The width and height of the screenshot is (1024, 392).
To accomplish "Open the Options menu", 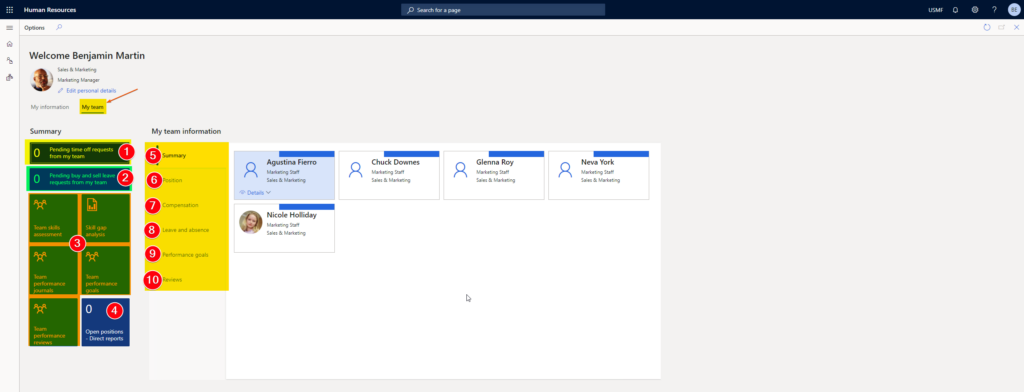I will [34, 27].
